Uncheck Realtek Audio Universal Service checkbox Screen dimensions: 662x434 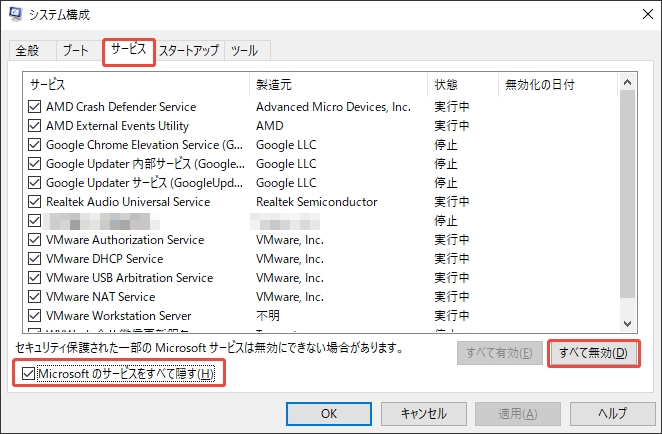click(34, 202)
